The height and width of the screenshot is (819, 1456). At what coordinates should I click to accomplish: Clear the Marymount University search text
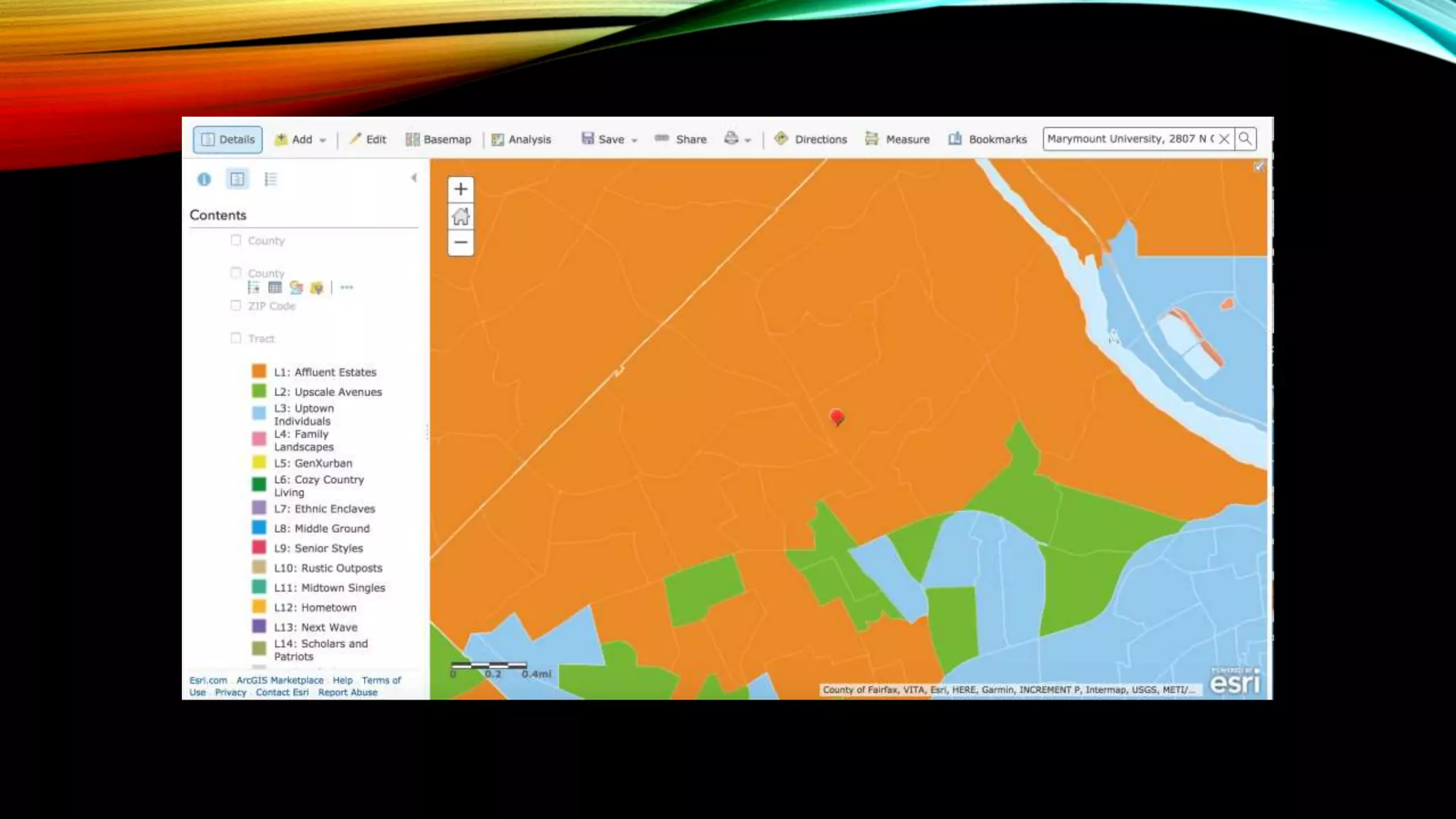(x=1224, y=139)
